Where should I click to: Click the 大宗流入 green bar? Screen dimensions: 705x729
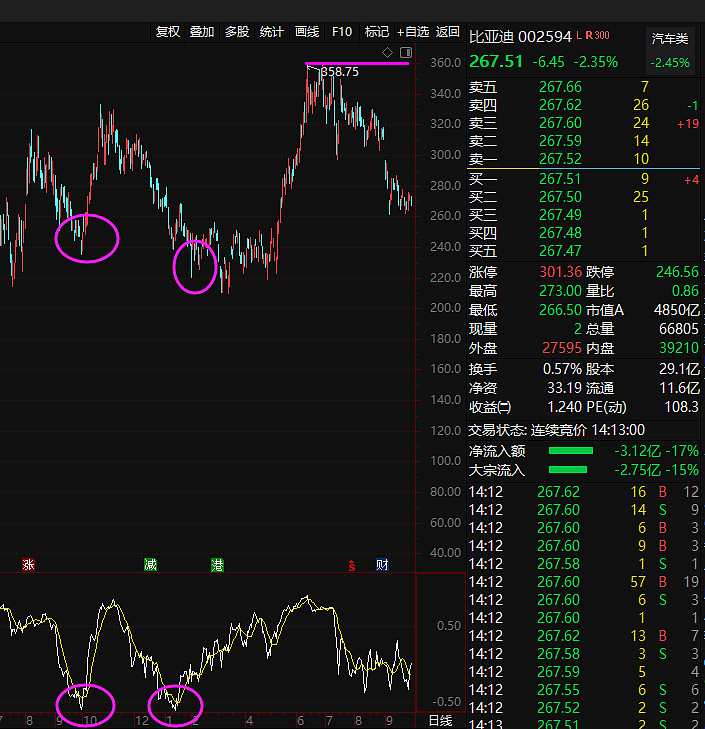[x=567, y=470]
